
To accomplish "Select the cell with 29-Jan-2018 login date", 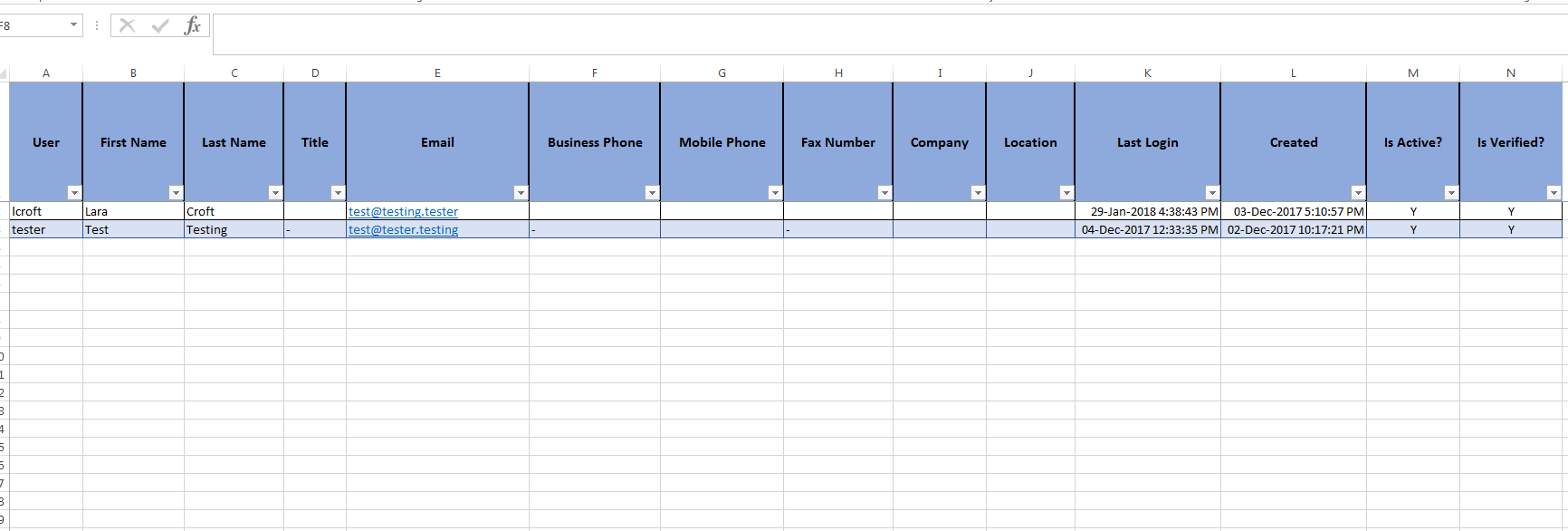I will point(1147,211).
